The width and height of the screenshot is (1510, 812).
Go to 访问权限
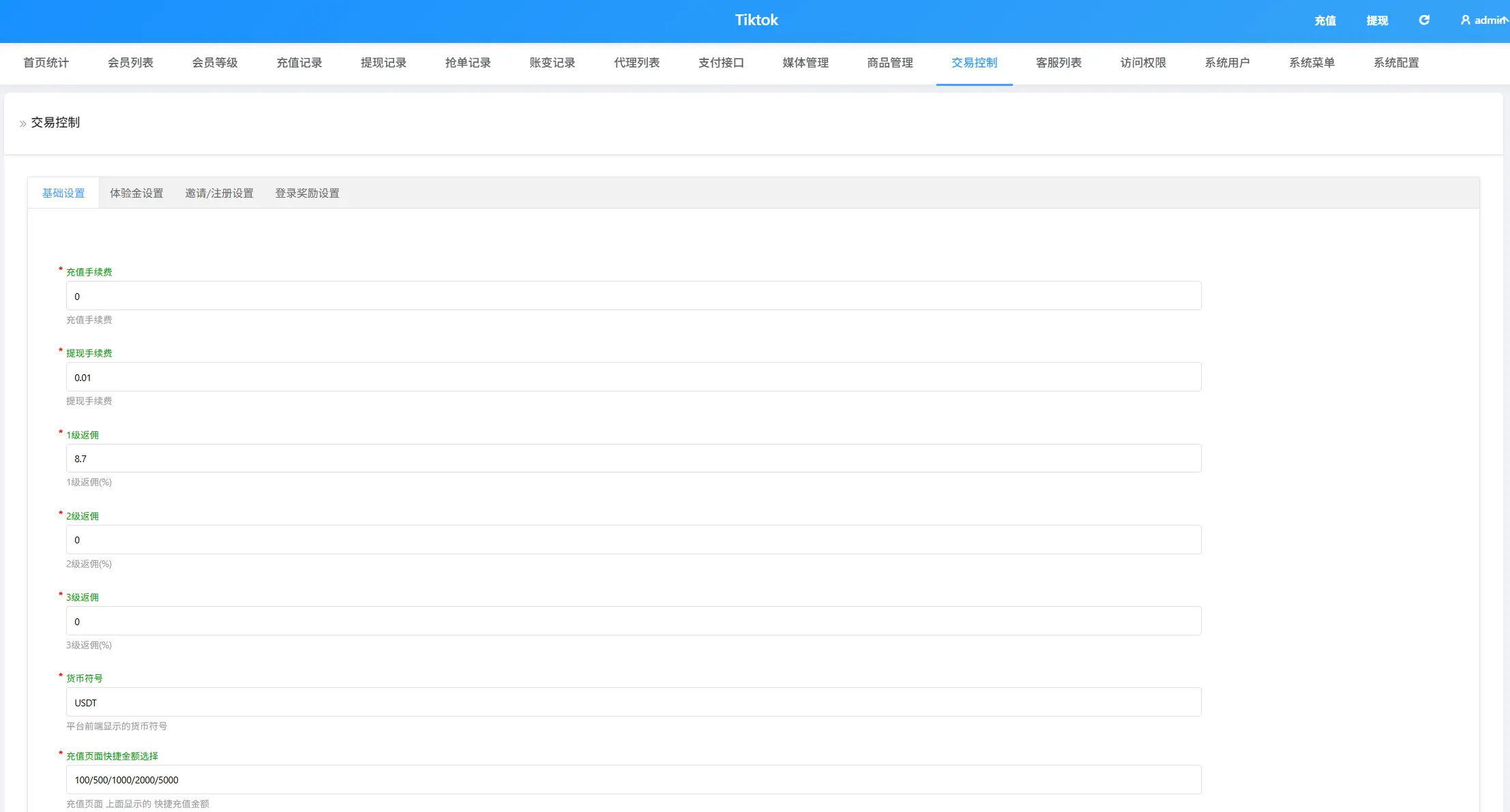(1143, 63)
